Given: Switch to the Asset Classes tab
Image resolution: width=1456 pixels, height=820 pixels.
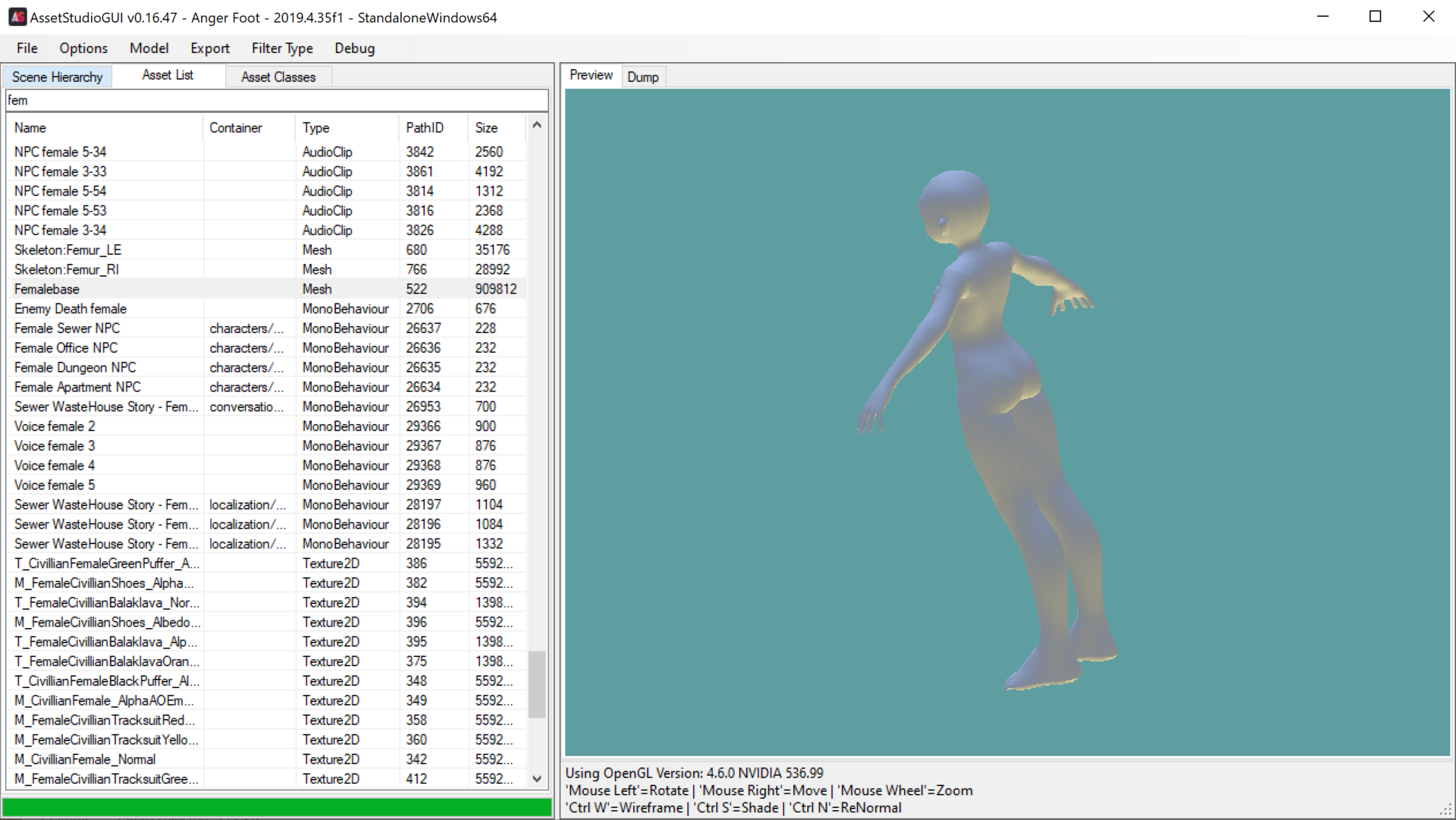Looking at the screenshot, I should click(x=278, y=77).
